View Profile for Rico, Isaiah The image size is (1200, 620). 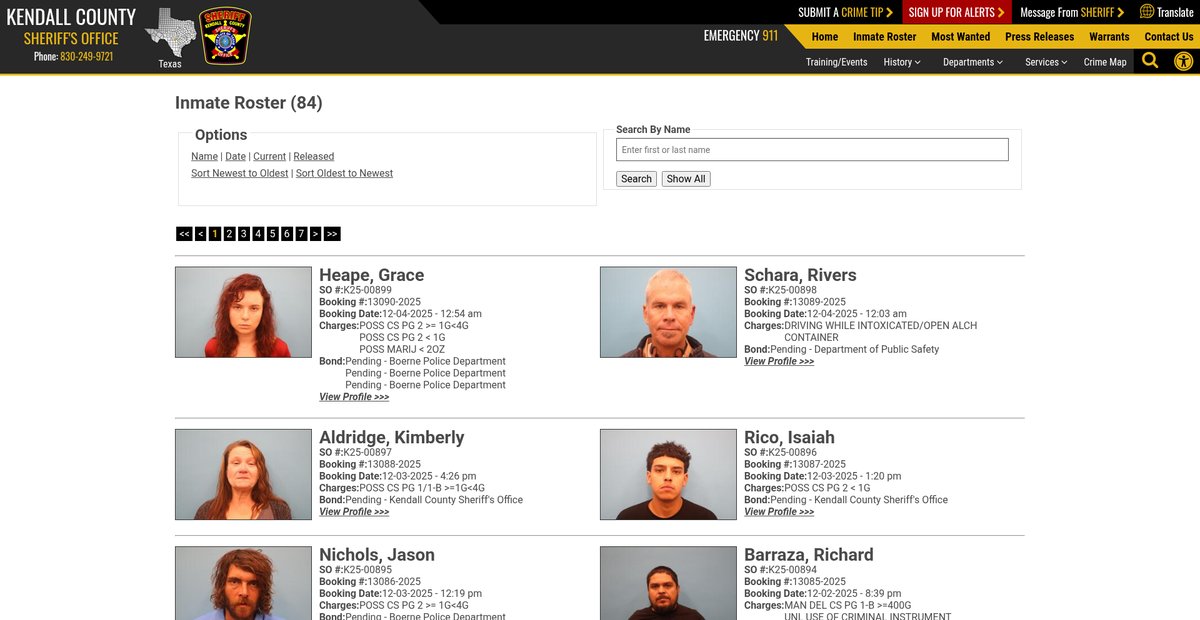pyautogui.click(x=779, y=511)
